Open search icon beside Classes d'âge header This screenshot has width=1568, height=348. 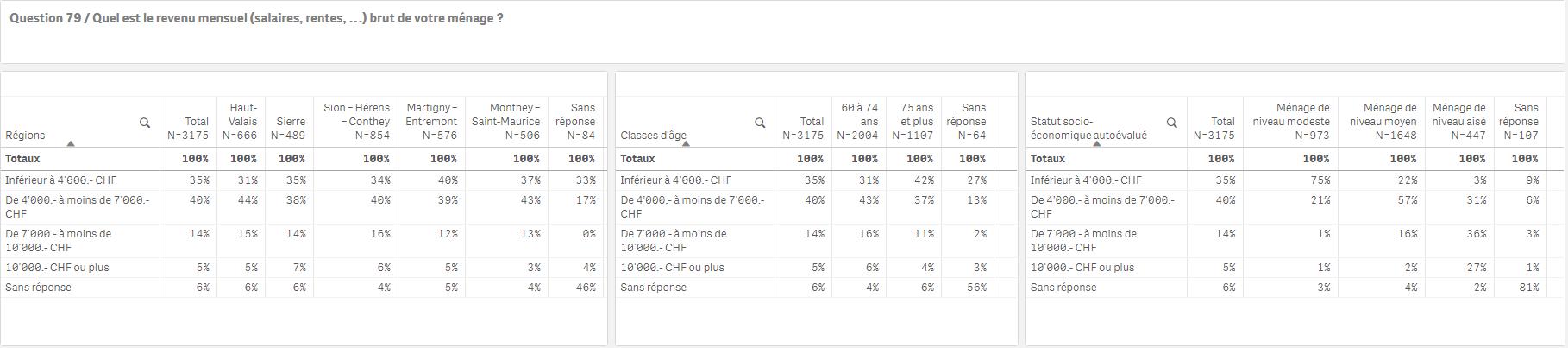(760, 123)
